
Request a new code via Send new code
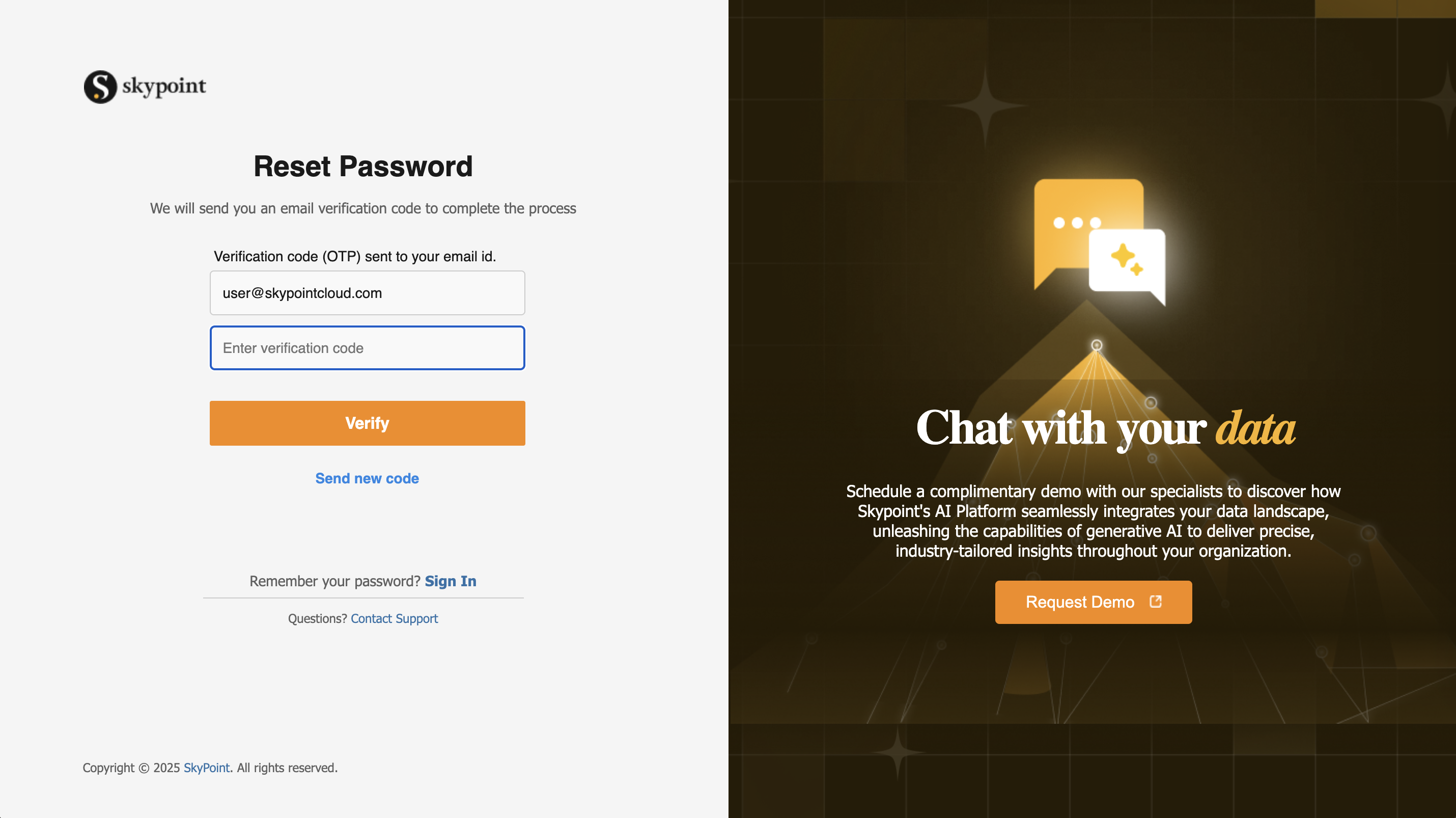point(368,478)
